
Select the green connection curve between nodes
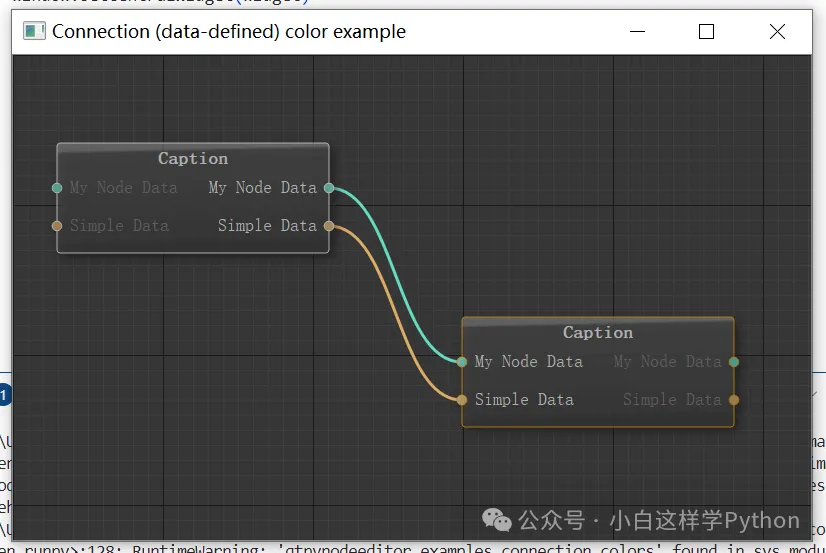396,275
